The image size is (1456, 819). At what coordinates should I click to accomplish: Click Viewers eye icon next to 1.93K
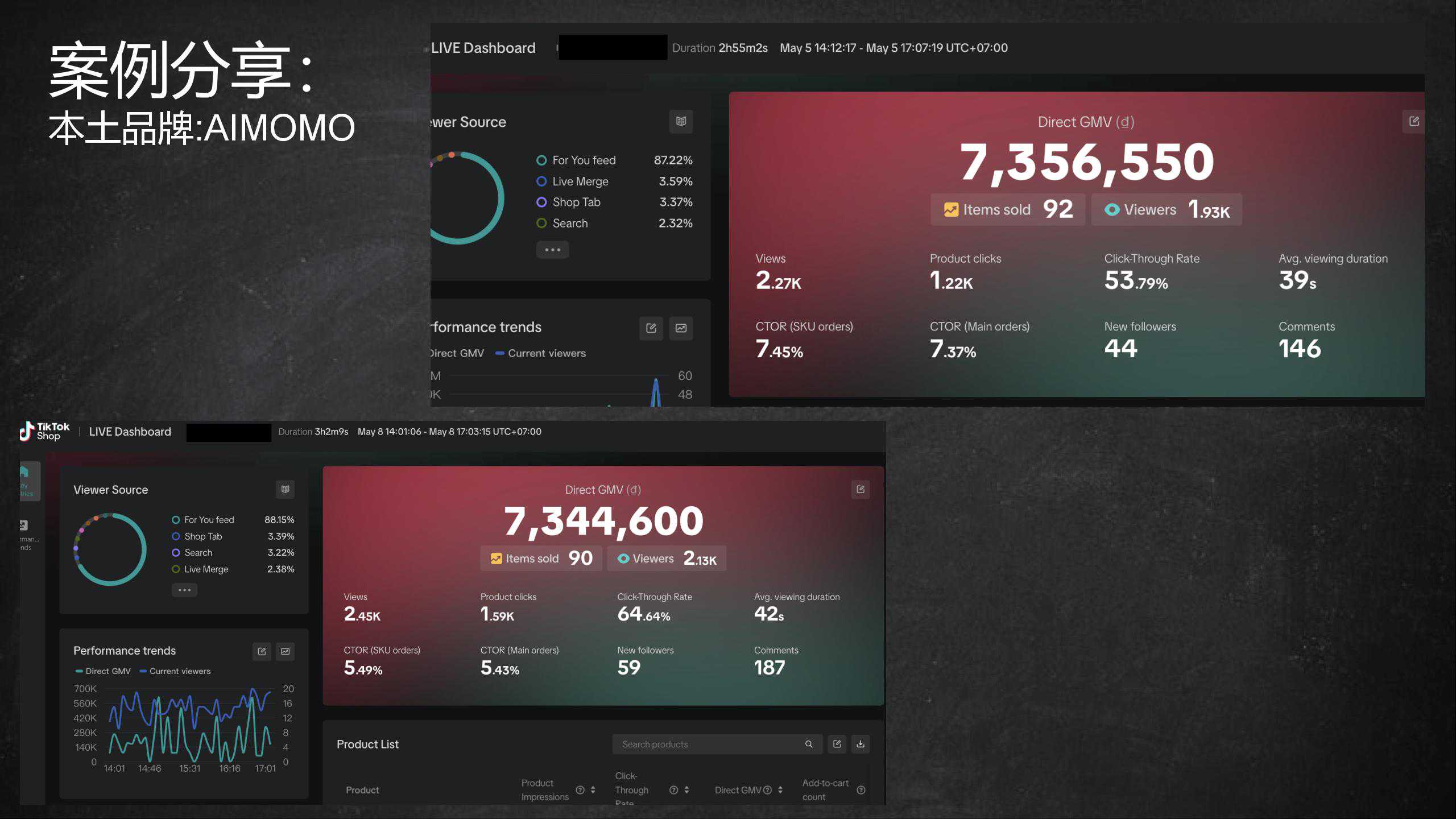pos(1112,210)
